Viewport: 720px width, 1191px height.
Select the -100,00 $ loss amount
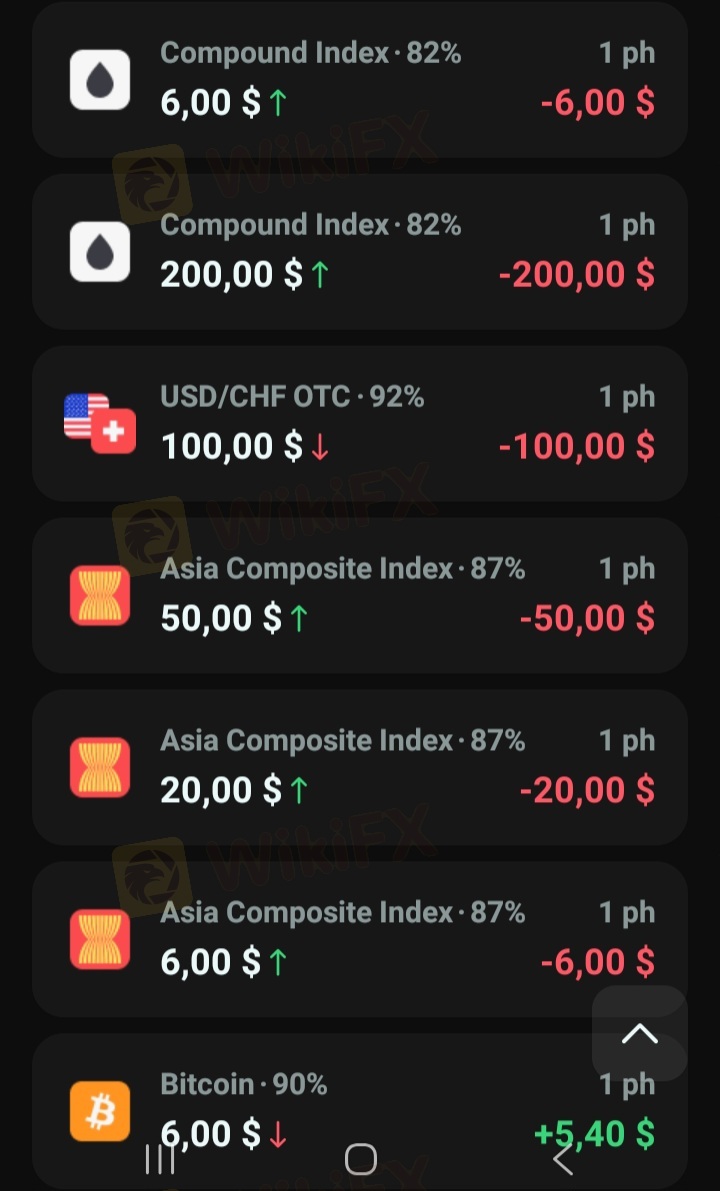[577, 446]
